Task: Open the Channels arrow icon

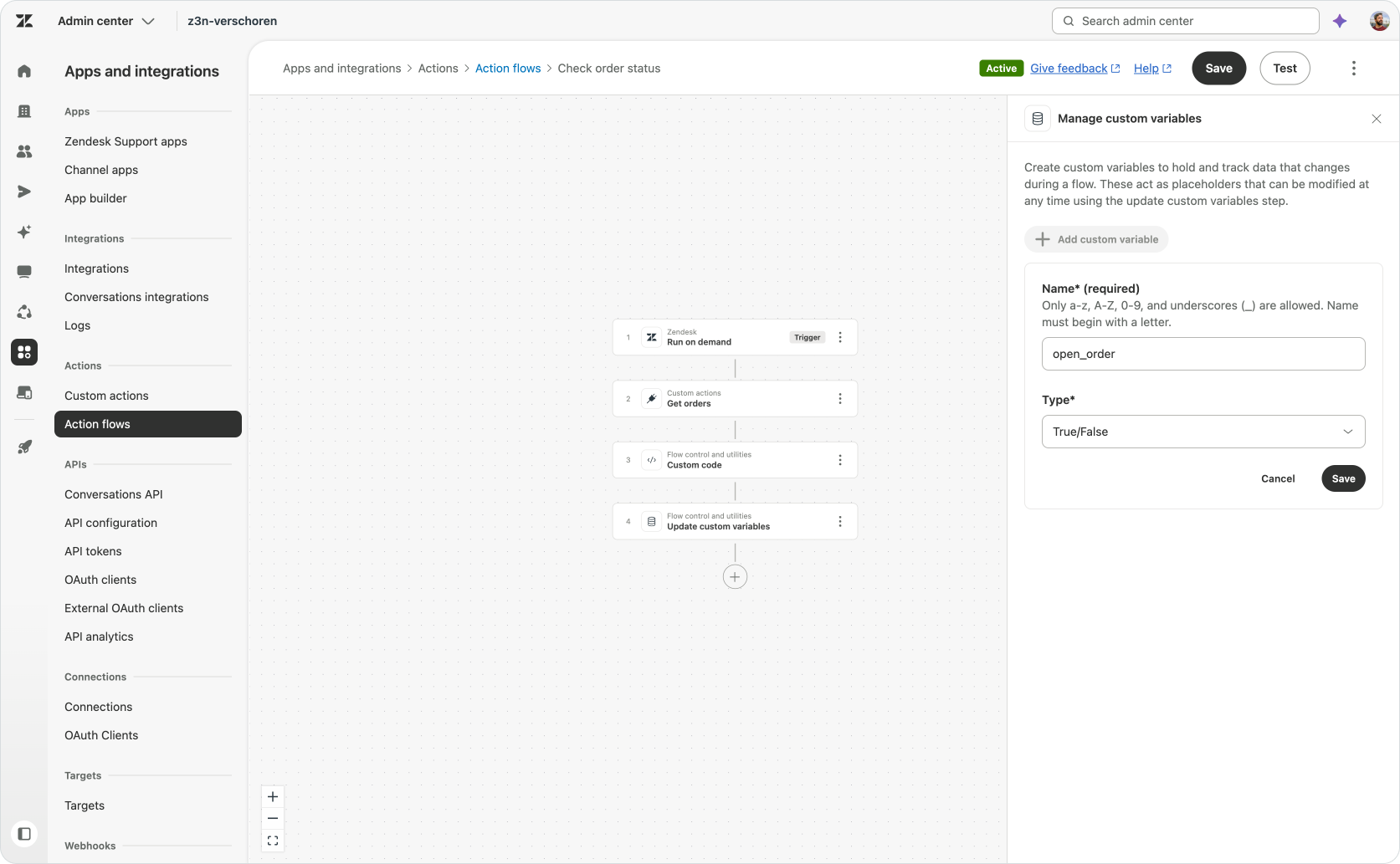Action: pos(24,192)
